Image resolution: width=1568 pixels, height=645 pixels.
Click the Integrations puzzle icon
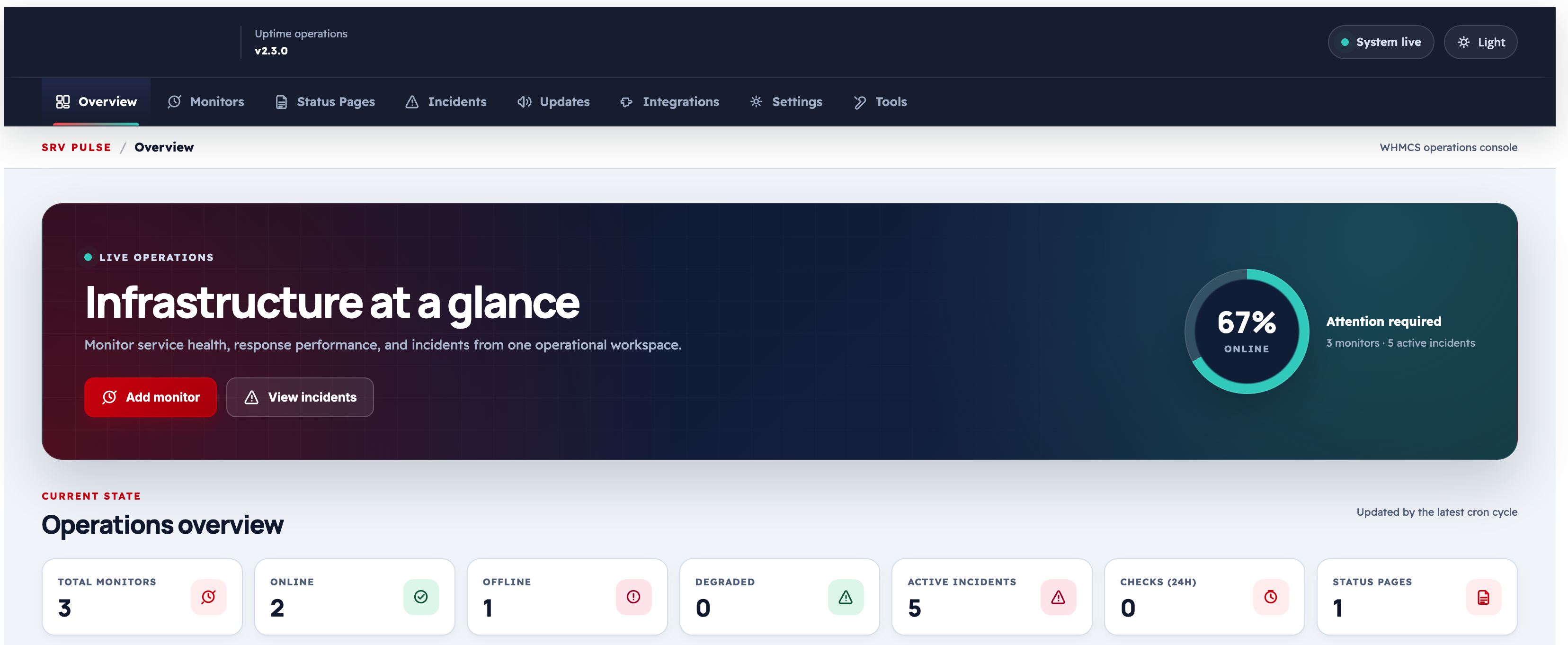(x=626, y=102)
